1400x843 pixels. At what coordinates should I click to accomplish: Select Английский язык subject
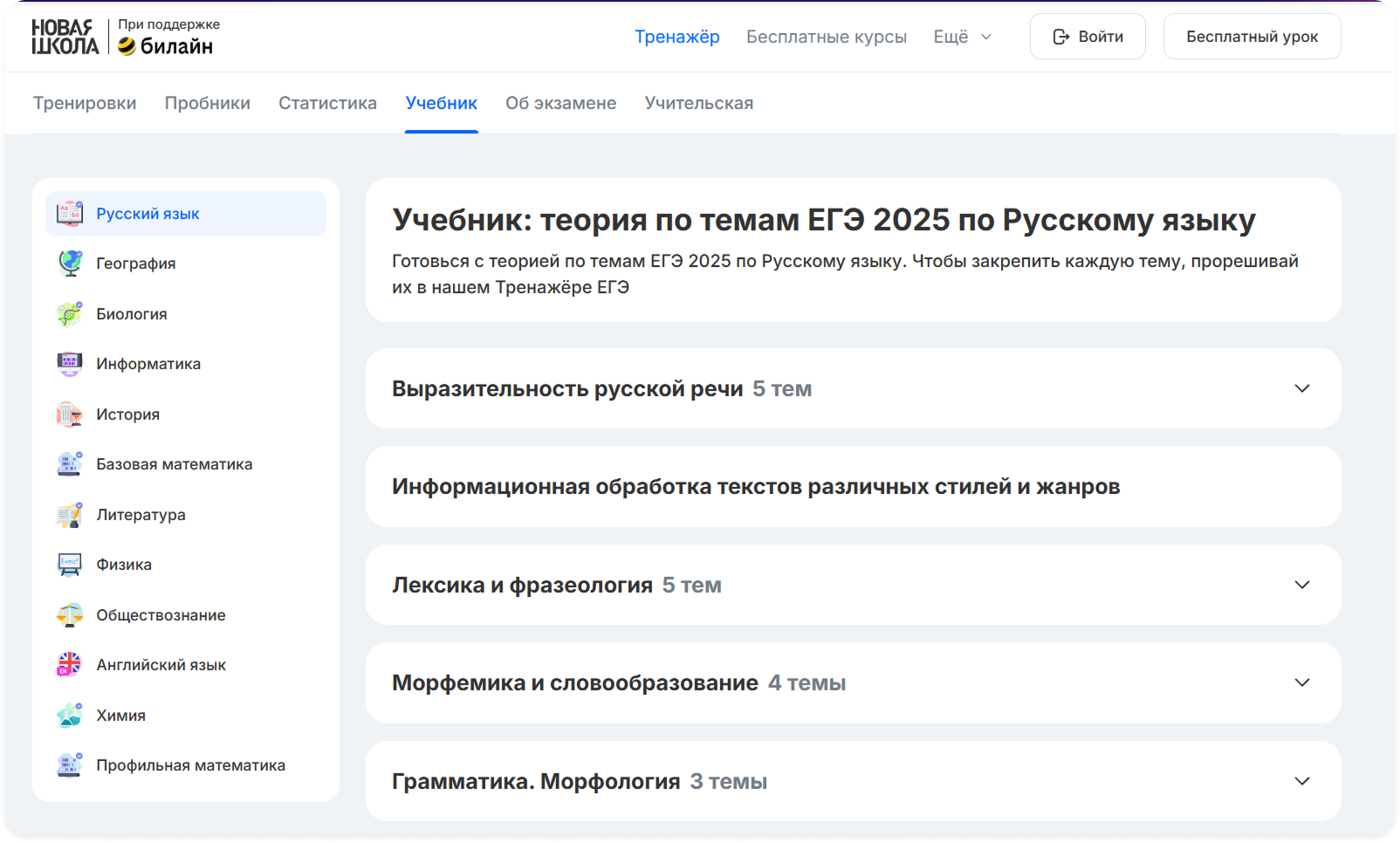186,665
